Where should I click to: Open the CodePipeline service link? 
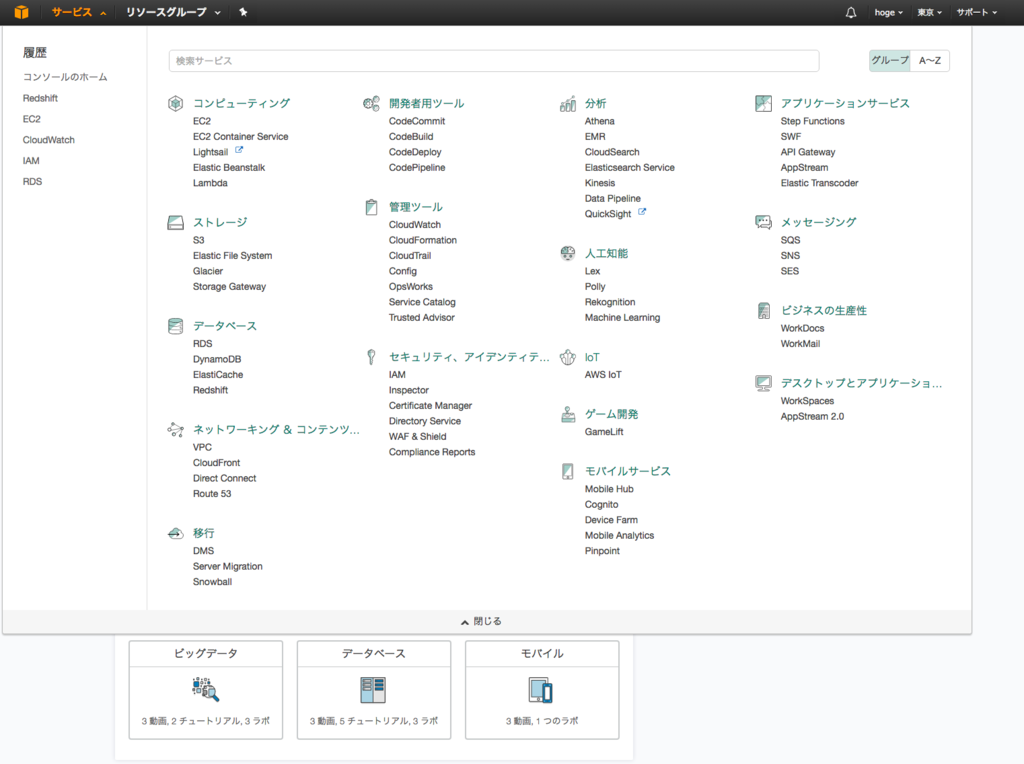coord(417,168)
